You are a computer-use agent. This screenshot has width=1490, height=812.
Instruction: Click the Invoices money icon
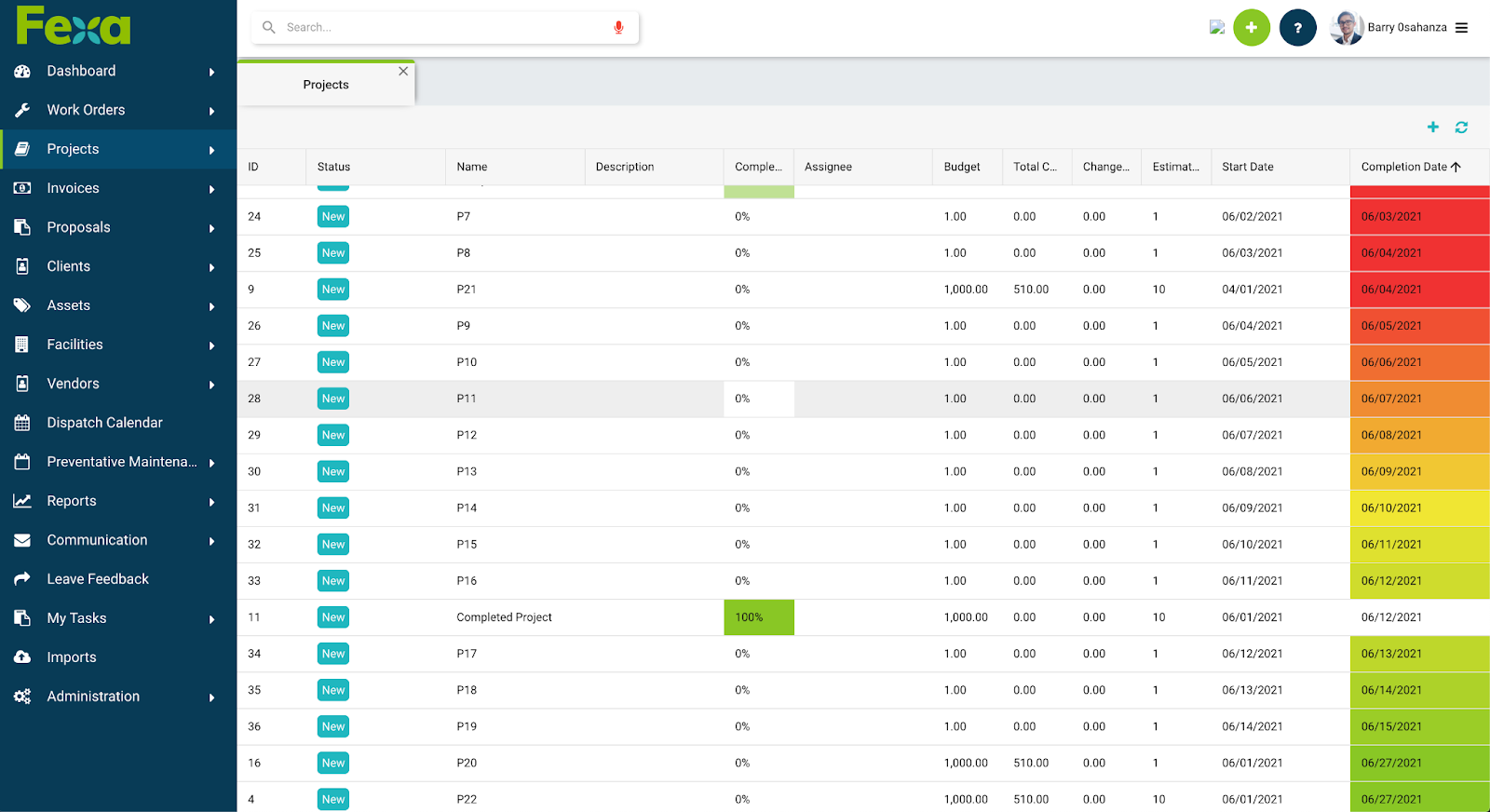pyautogui.click(x=22, y=188)
